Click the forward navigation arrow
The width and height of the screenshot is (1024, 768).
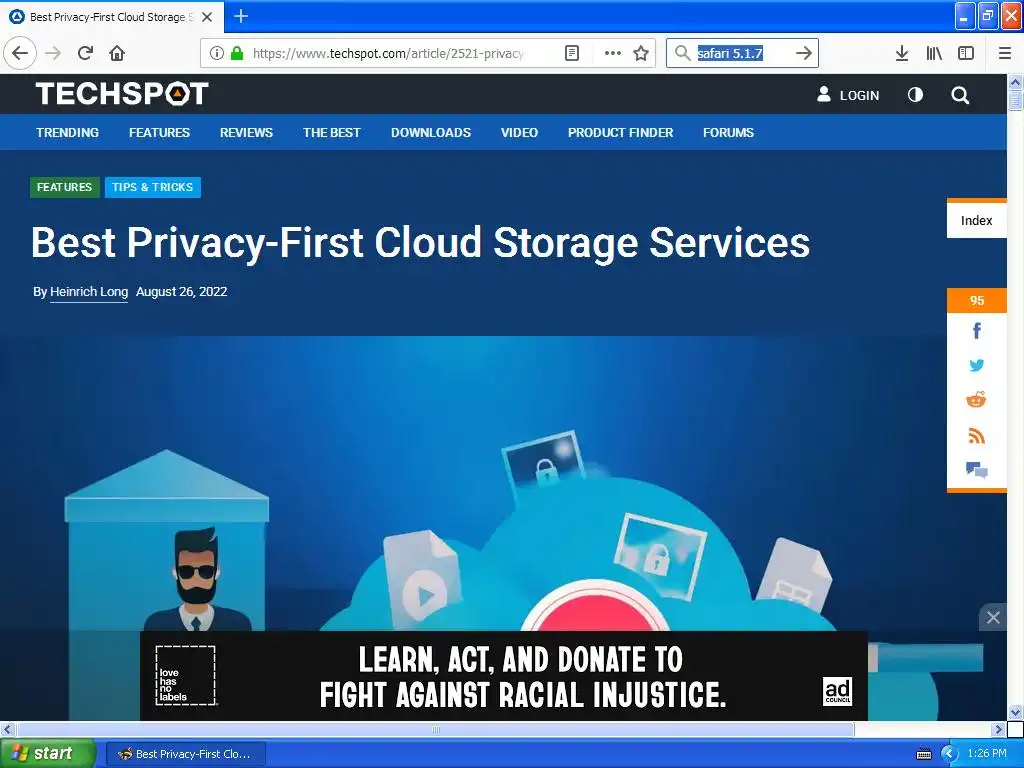pyautogui.click(x=53, y=53)
